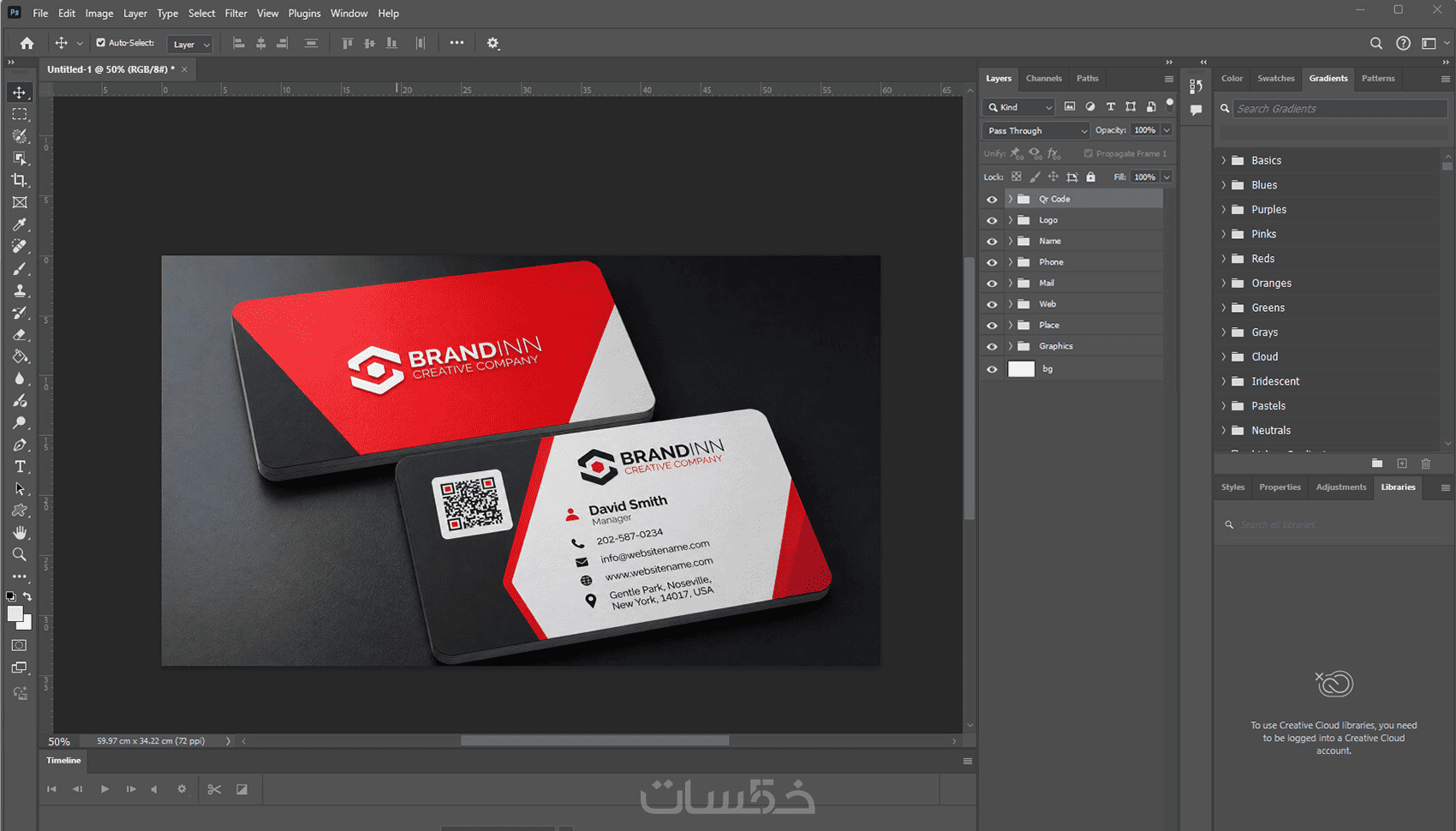
Task: Hide the Logo layer group
Action: (992, 220)
